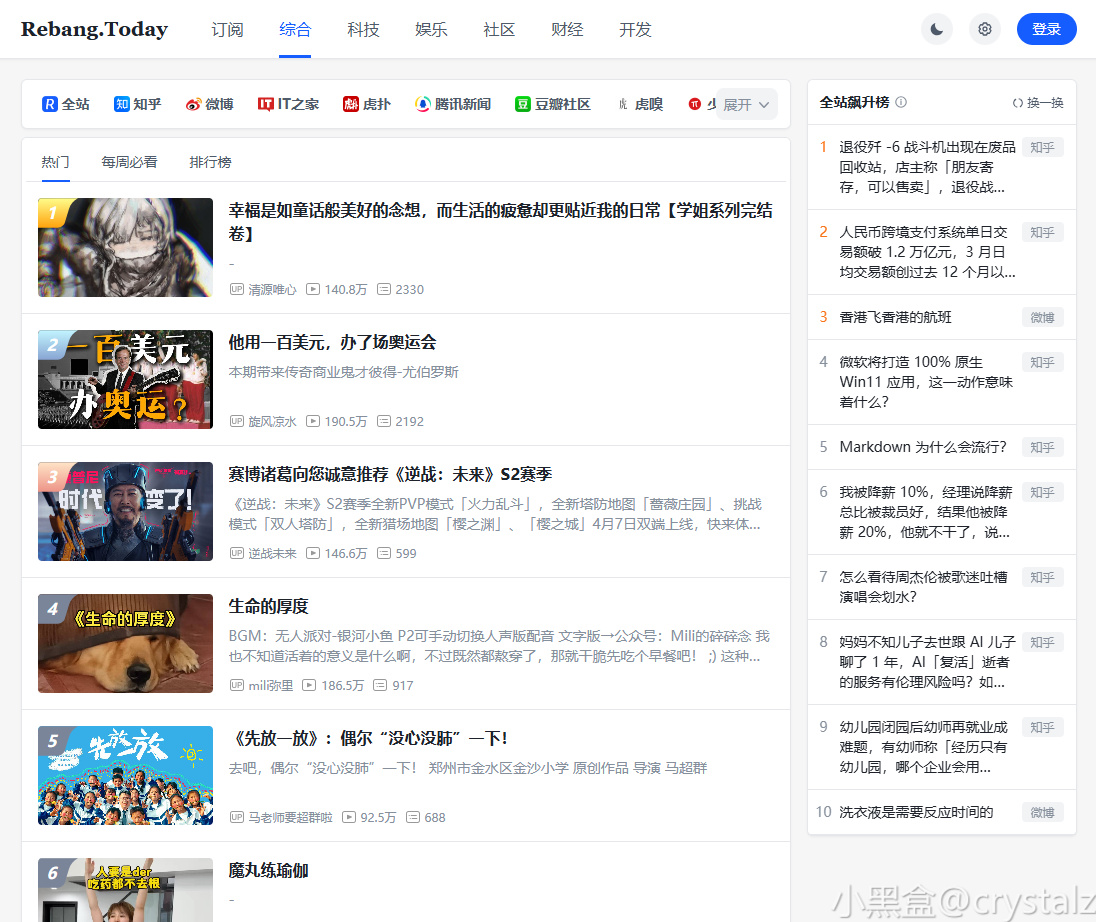Switch to the 科技 tab
Screen dimensions: 1096x922
363,29
